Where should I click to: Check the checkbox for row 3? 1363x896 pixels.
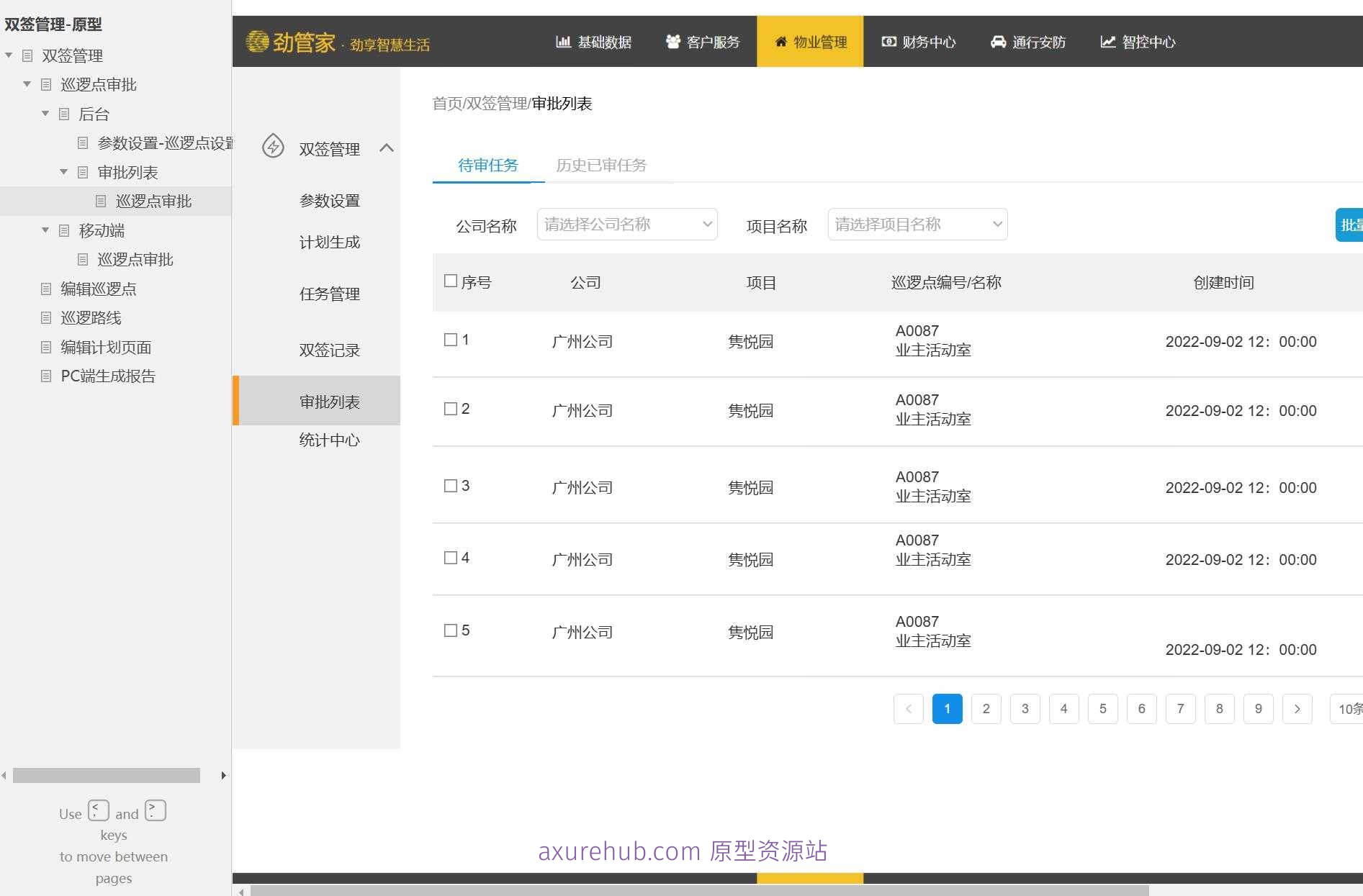coord(450,485)
